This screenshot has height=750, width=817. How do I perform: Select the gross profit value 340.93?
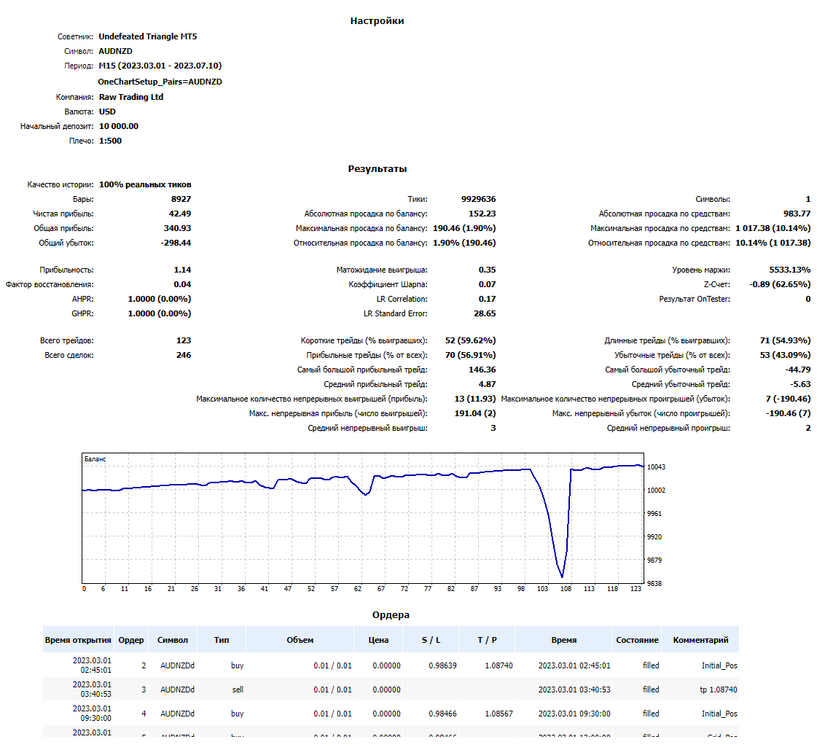pyautogui.click(x=177, y=228)
